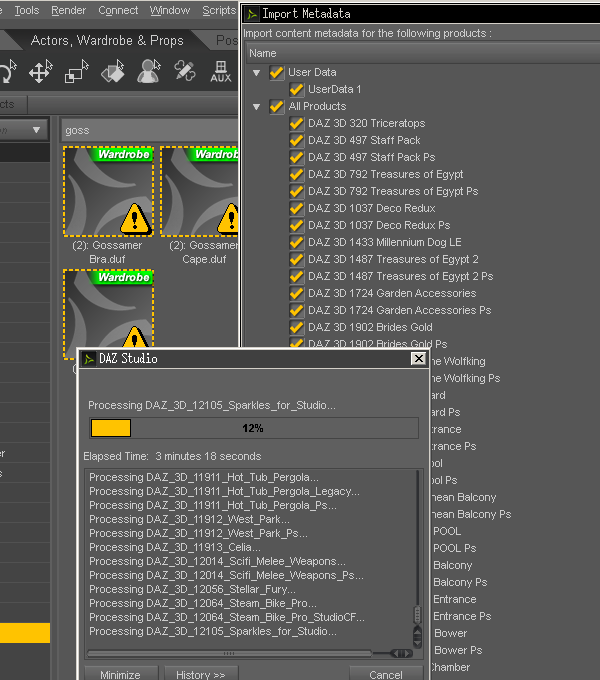Viewport: 600px width, 680px height.
Task: Open the AUX toolbar icon
Action: (221, 72)
